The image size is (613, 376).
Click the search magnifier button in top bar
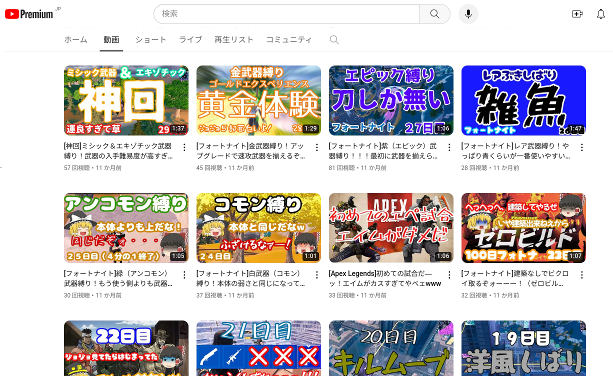tap(434, 14)
